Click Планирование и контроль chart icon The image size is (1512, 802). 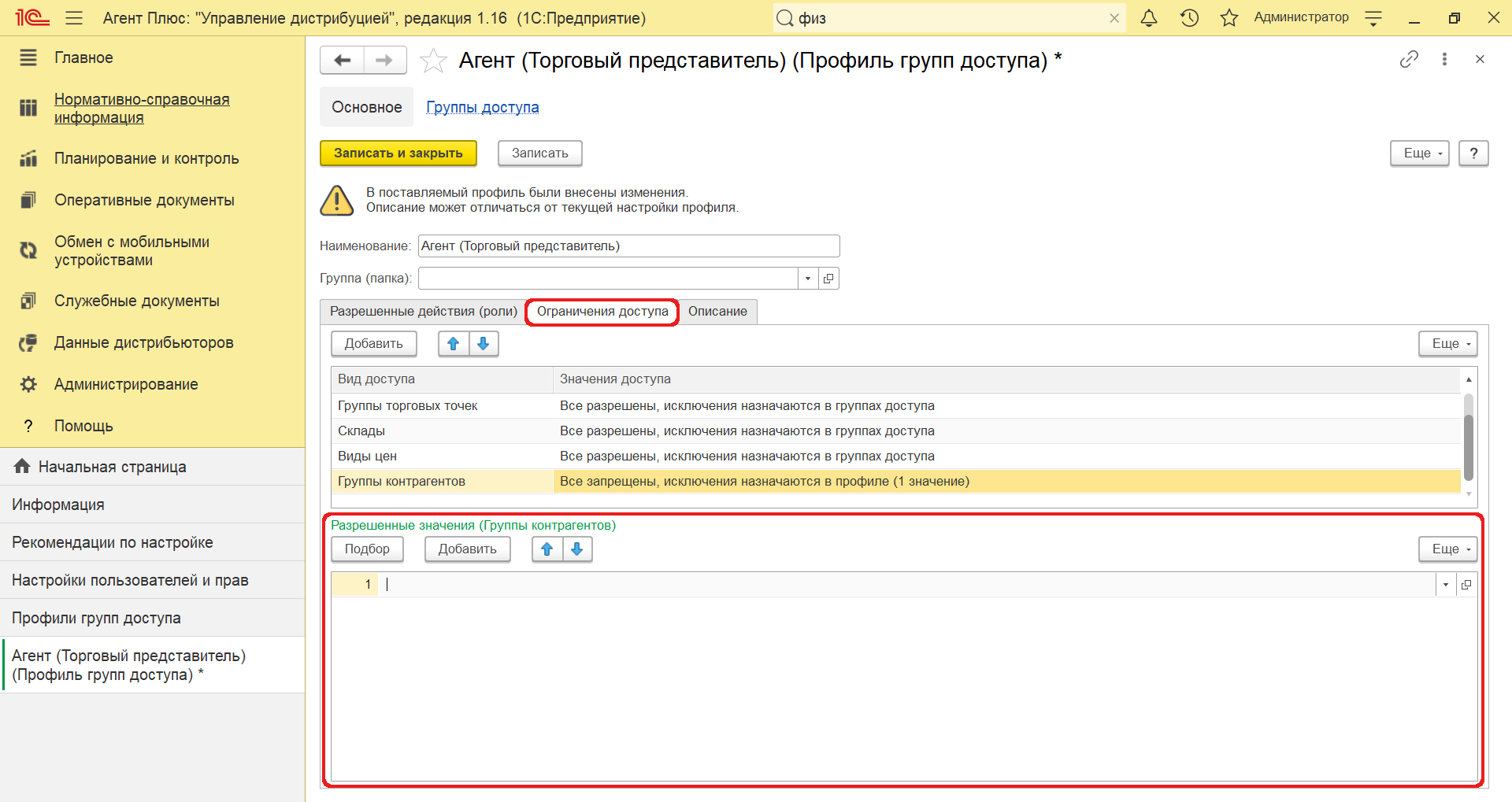pyautogui.click(x=28, y=158)
